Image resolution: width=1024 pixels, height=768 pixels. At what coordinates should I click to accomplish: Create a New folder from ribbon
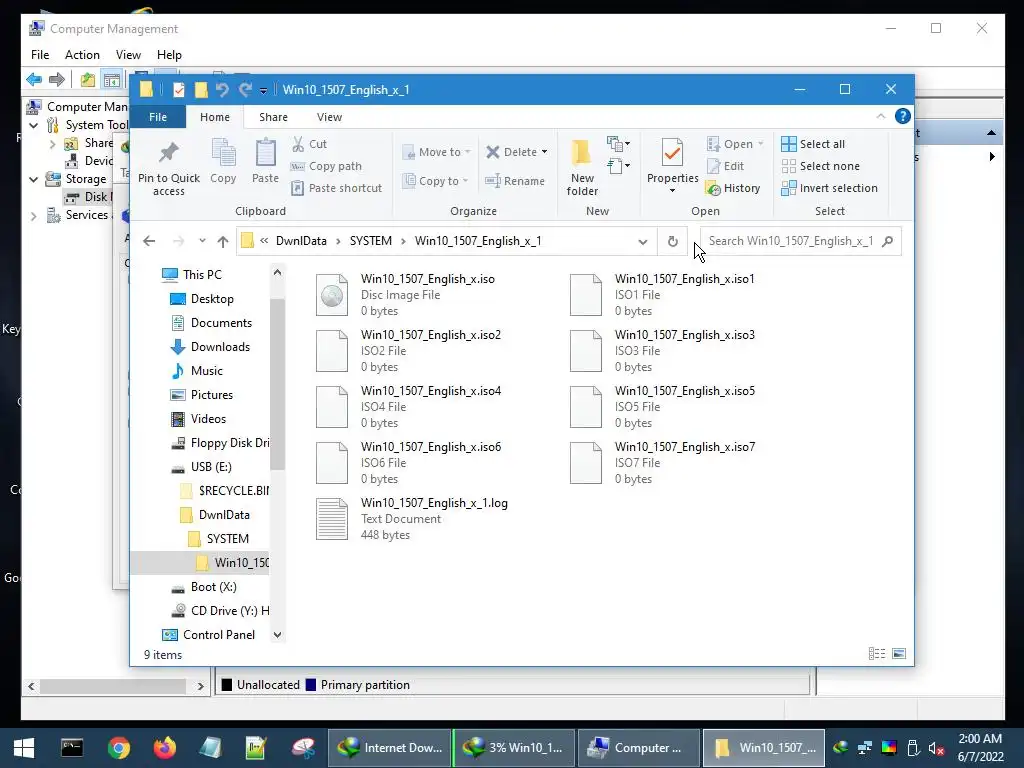tap(582, 168)
